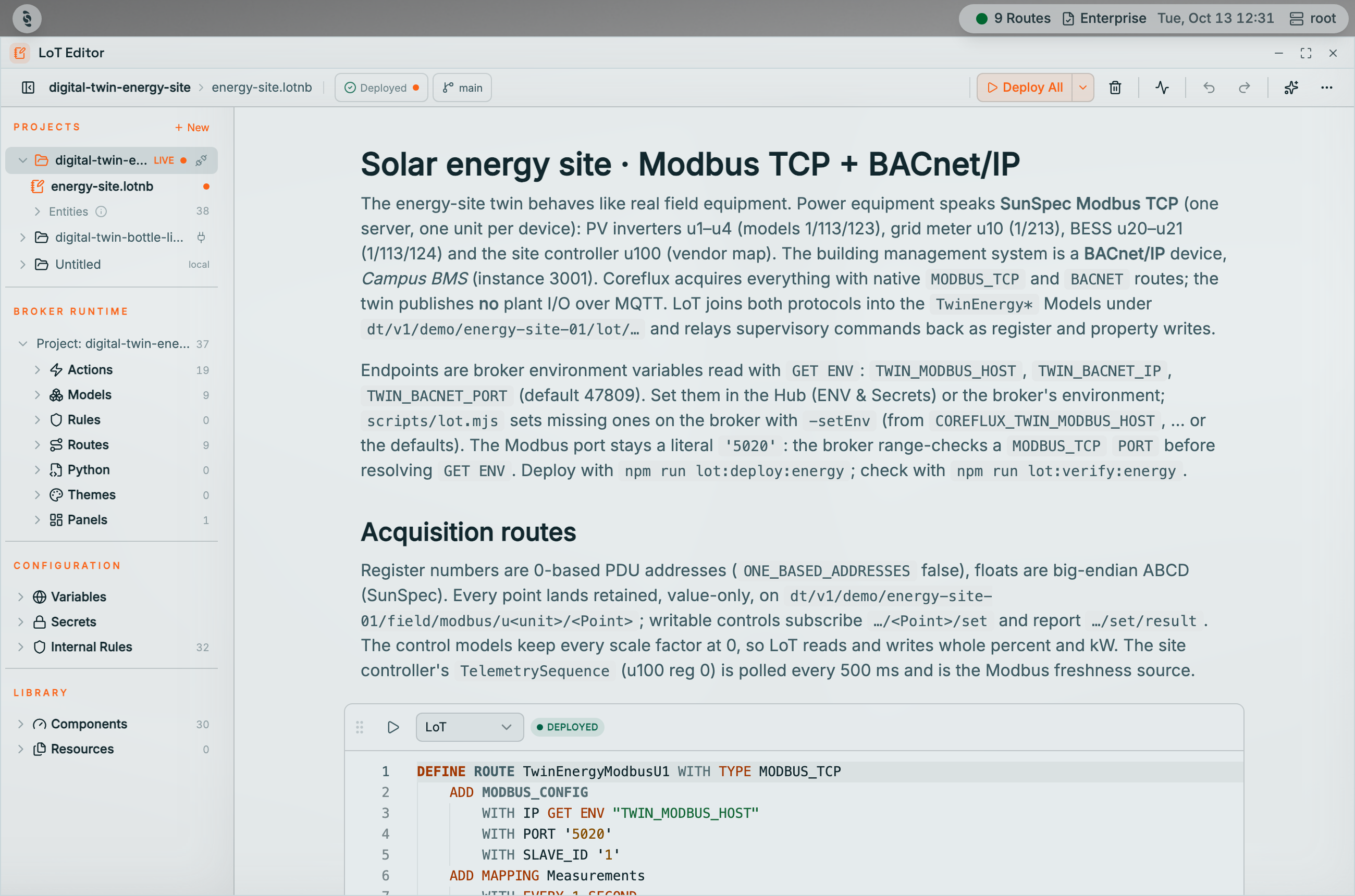Click the Entities info icon
The height and width of the screenshot is (896, 1355).
[x=101, y=211]
